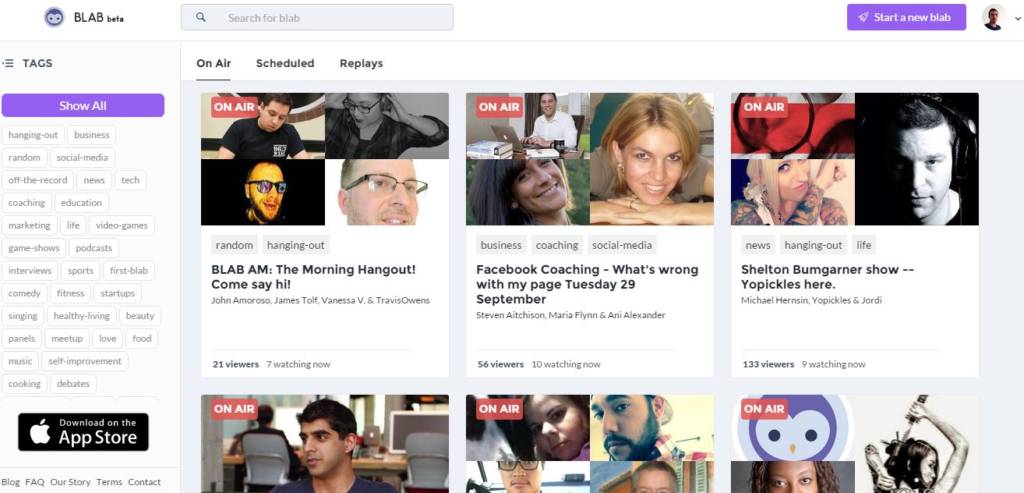Click the Facebook Coaching blab title
1024x493 pixels.
tap(587, 284)
